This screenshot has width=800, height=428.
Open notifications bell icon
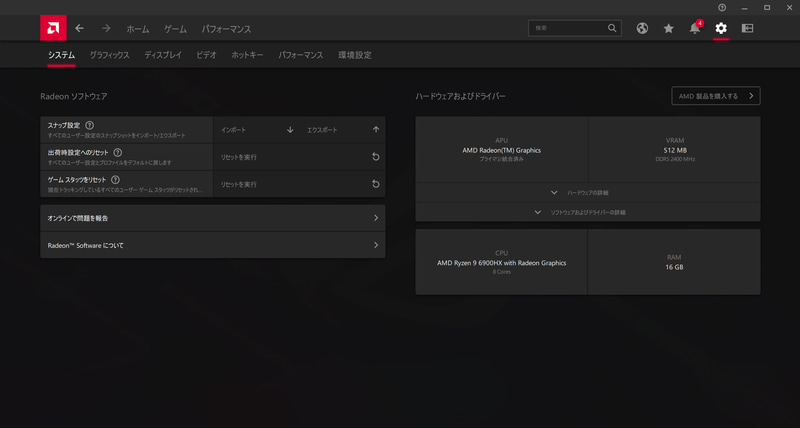[695, 29]
